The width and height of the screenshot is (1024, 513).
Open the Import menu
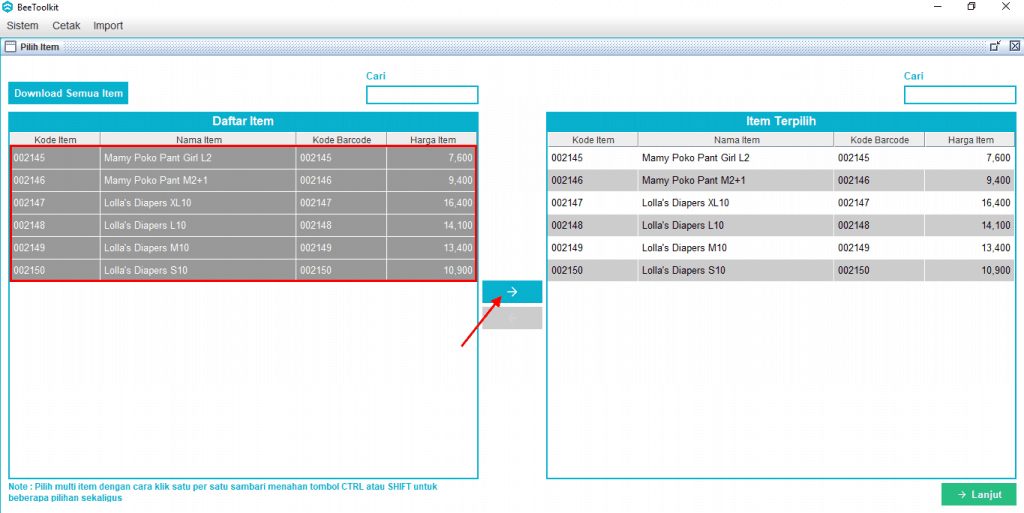tap(108, 26)
